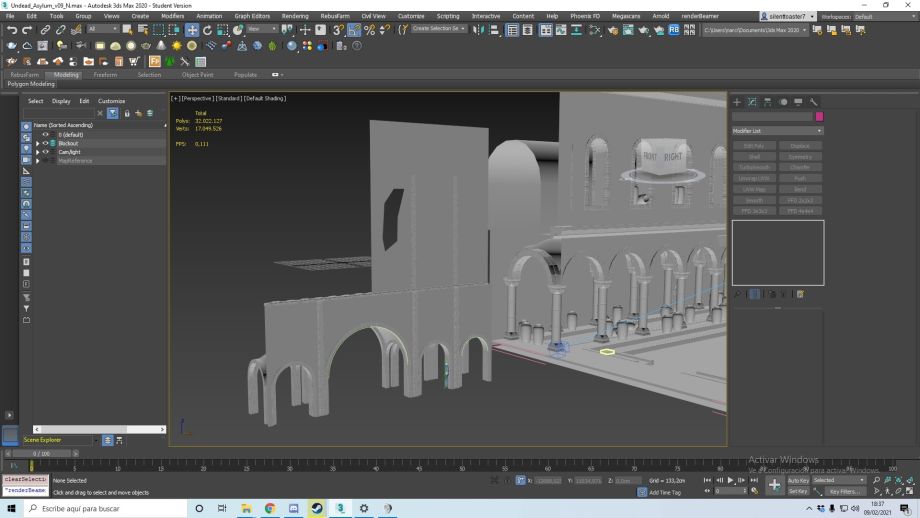Click the Undo arrow icon

coord(11,30)
